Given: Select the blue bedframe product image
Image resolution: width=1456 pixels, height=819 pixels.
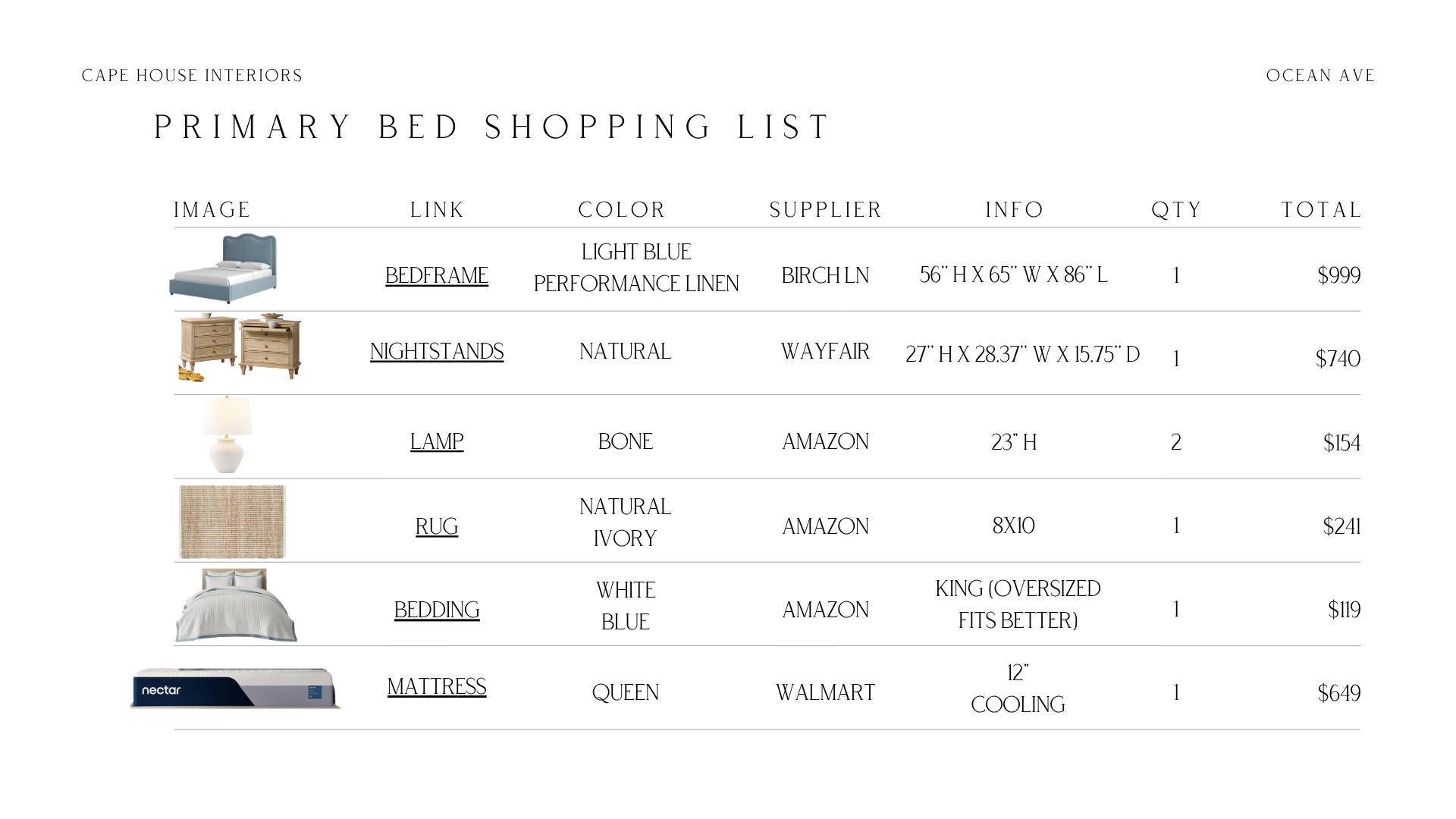Looking at the screenshot, I should click(223, 268).
